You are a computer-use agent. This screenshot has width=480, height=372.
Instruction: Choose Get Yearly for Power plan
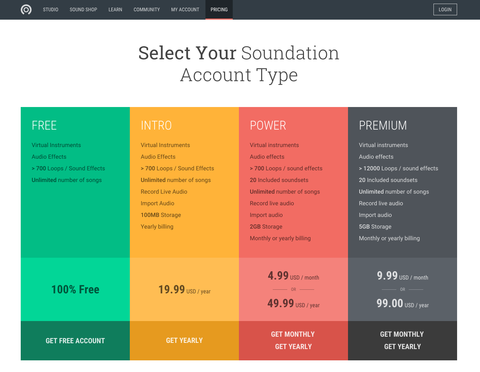tap(293, 347)
